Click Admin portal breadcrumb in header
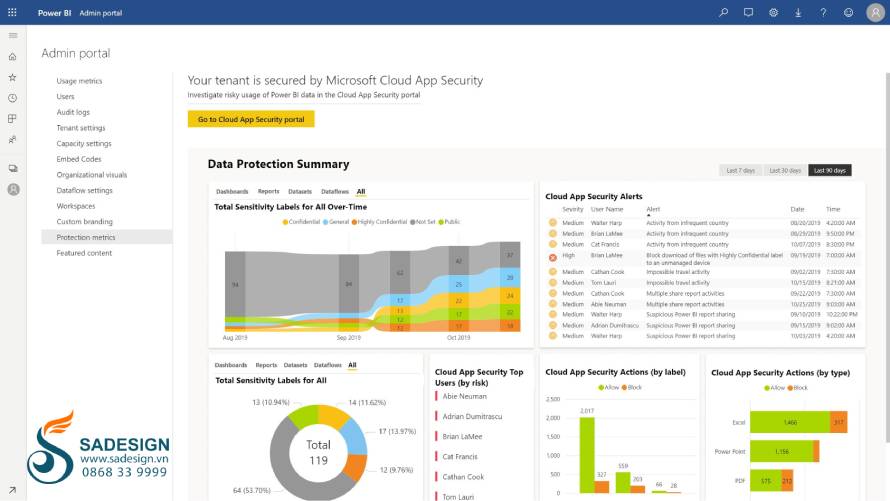 coord(100,12)
